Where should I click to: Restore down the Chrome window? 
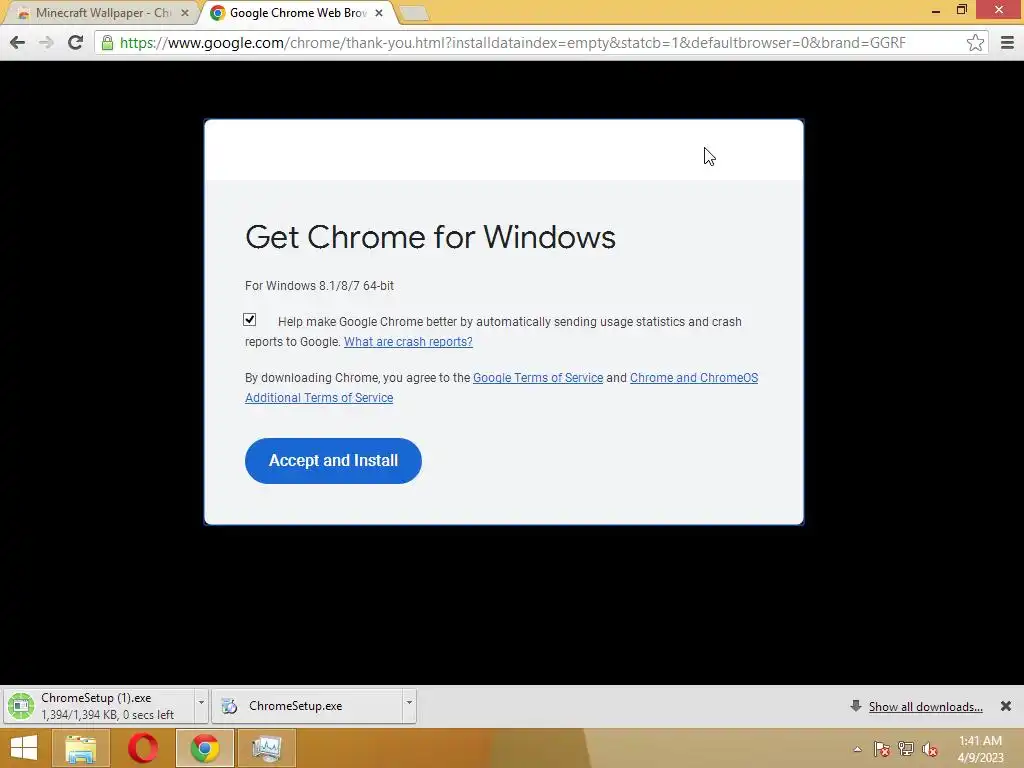click(961, 10)
